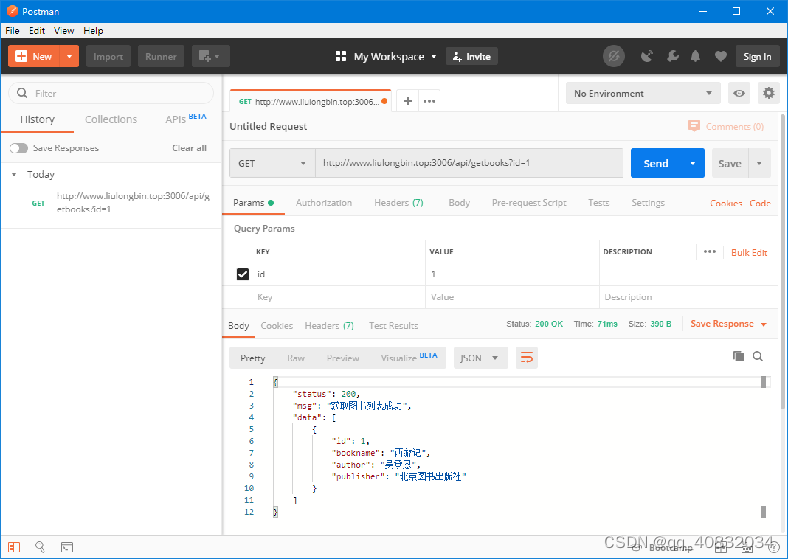Save the request
This screenshot has width=789, height=560.
pyautogui.click(x=730, y=163)
